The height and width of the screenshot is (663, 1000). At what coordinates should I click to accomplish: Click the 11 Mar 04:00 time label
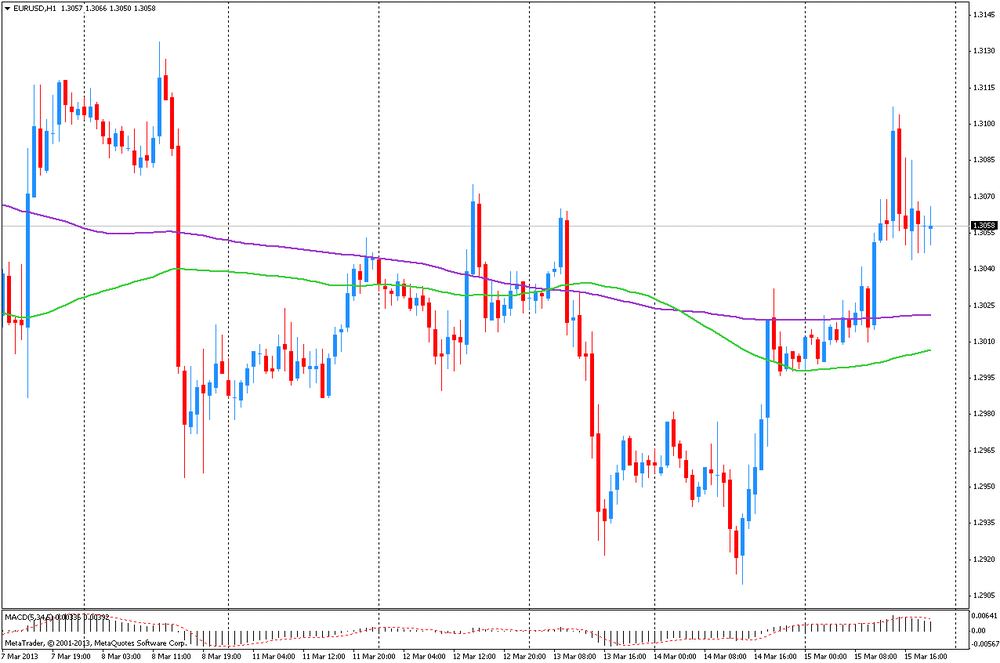[x=273, y=656]
